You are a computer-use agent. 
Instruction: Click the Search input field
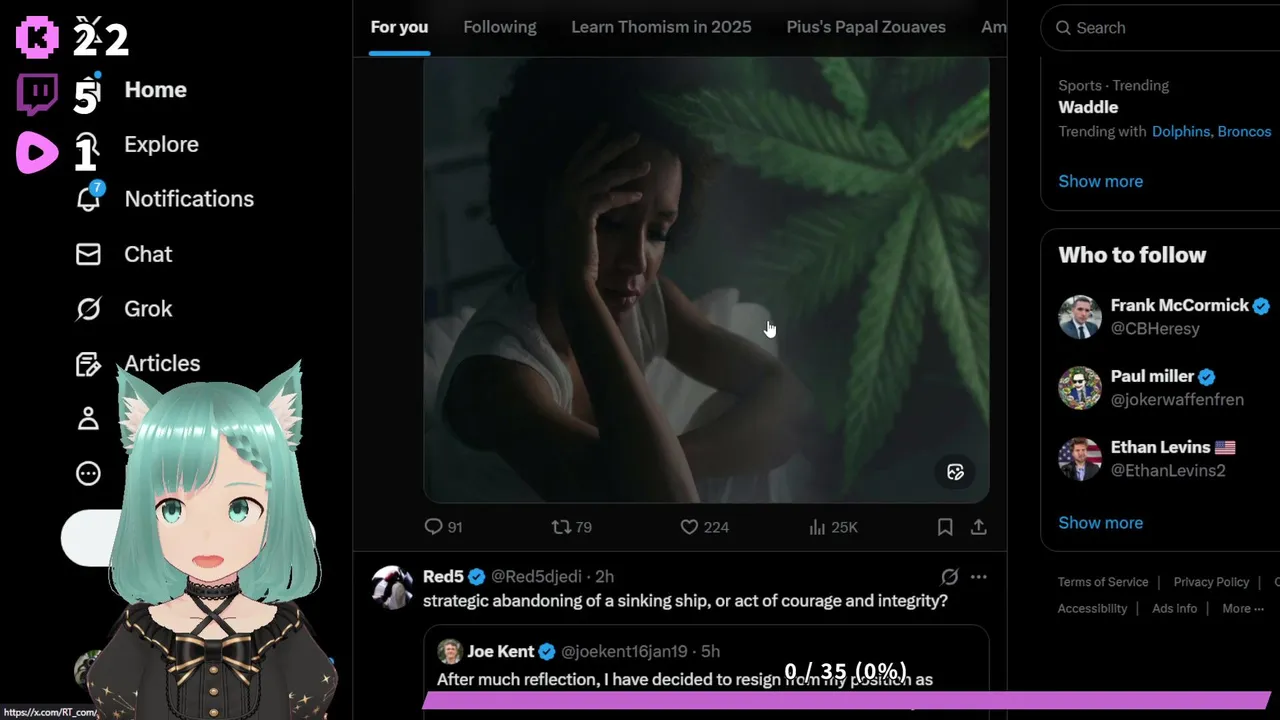click(1165, 28)
